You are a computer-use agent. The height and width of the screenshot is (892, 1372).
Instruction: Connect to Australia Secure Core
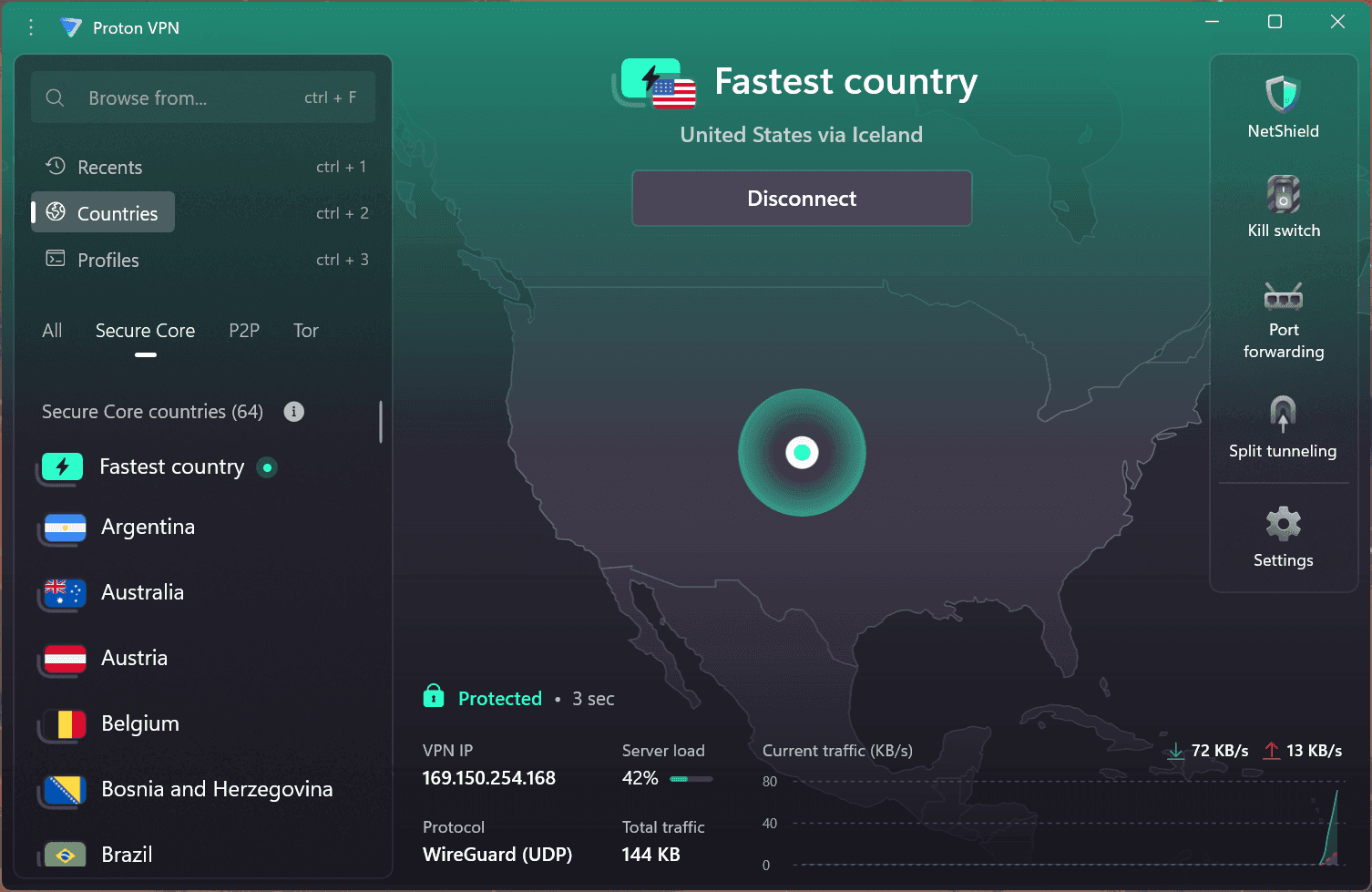click(142, 593)
